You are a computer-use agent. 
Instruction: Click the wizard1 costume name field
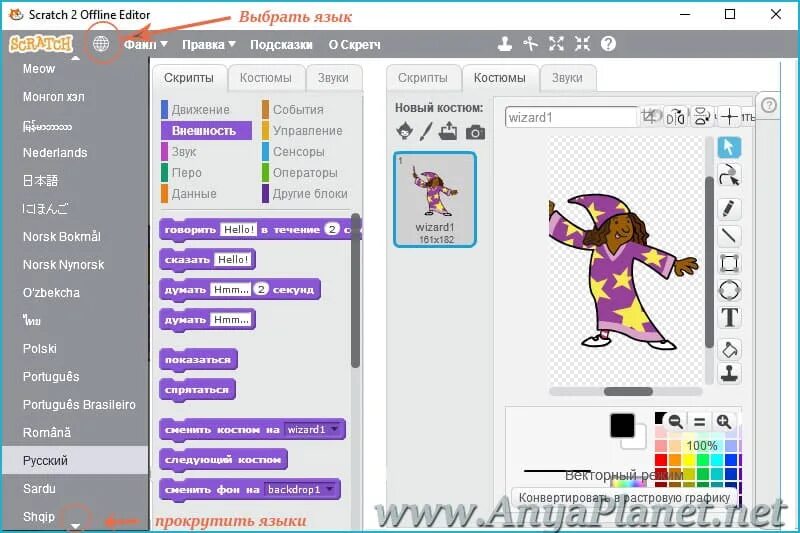click(x=571, y=117)
